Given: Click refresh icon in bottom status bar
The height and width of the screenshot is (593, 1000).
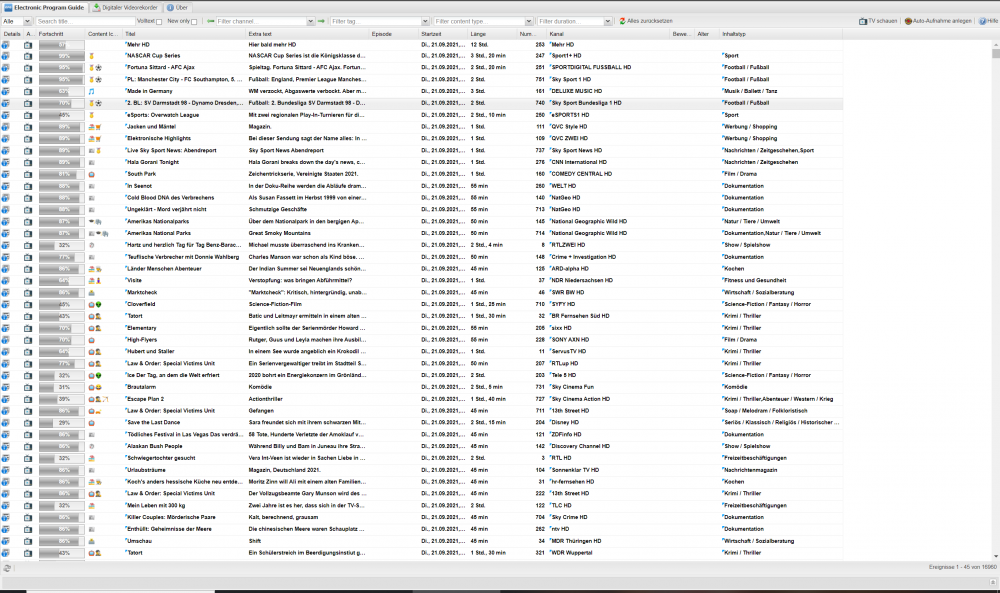Looking at the screenshot, I should pos(7,567).
